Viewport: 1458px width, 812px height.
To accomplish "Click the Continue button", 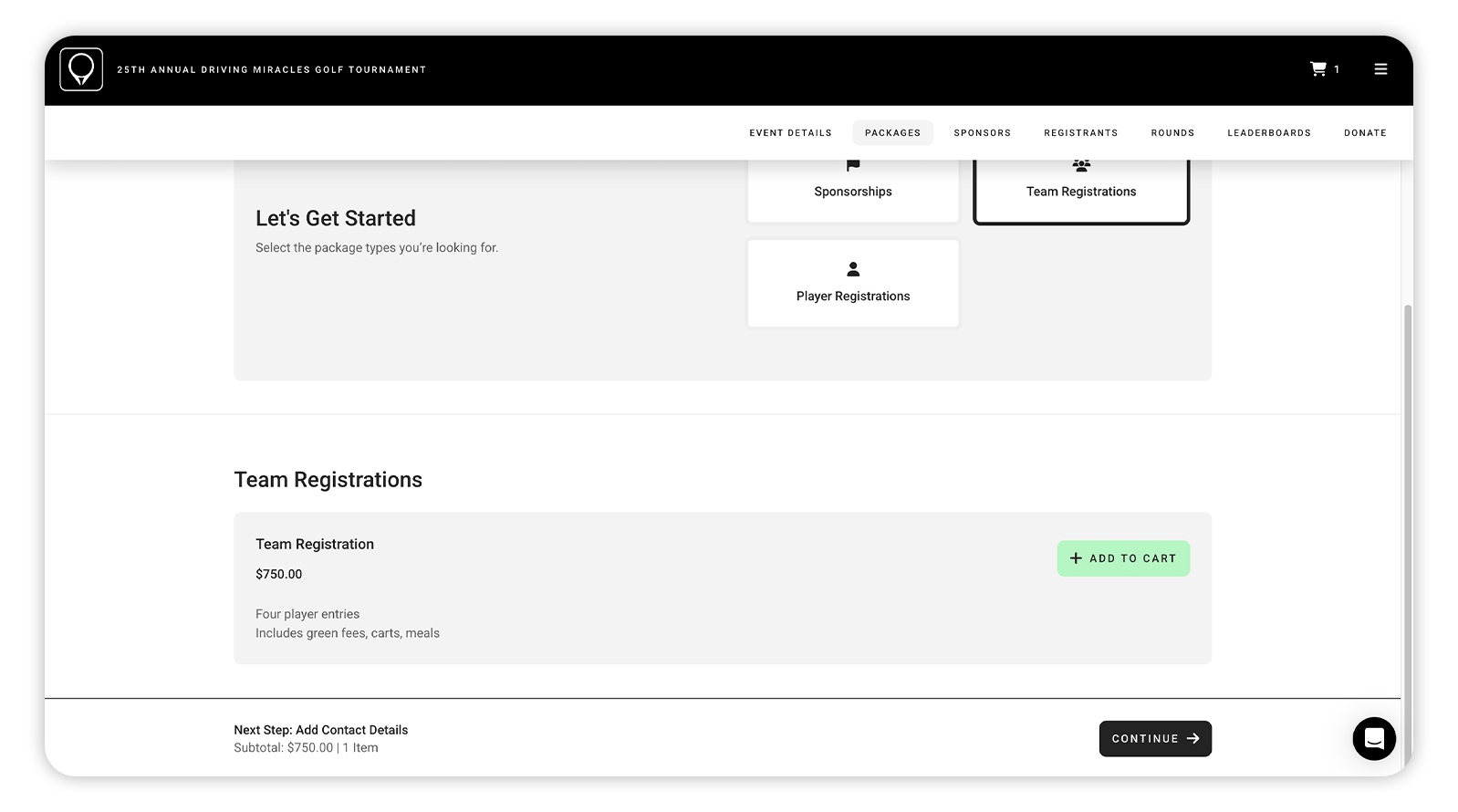I will [1155, 739].
